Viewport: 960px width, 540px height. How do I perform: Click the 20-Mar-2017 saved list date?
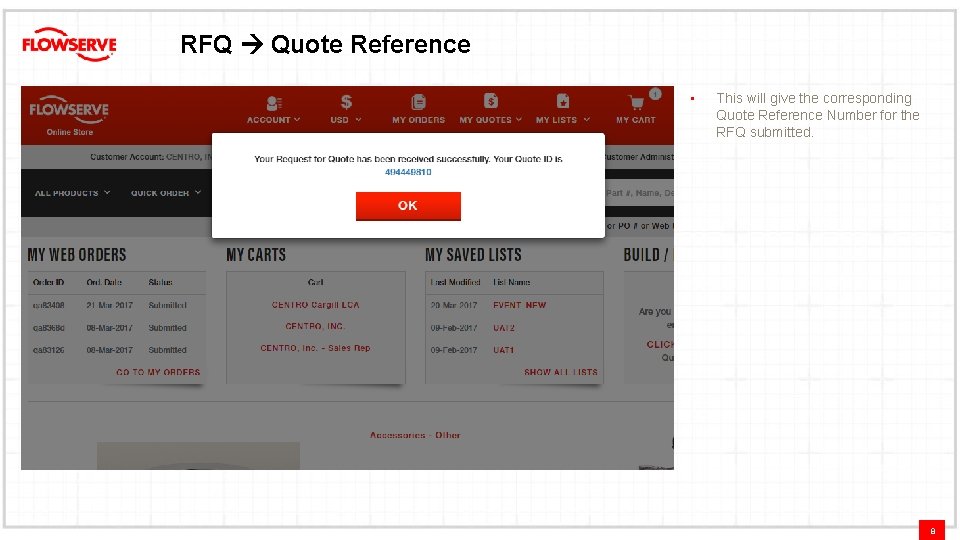tap(454, 305)
